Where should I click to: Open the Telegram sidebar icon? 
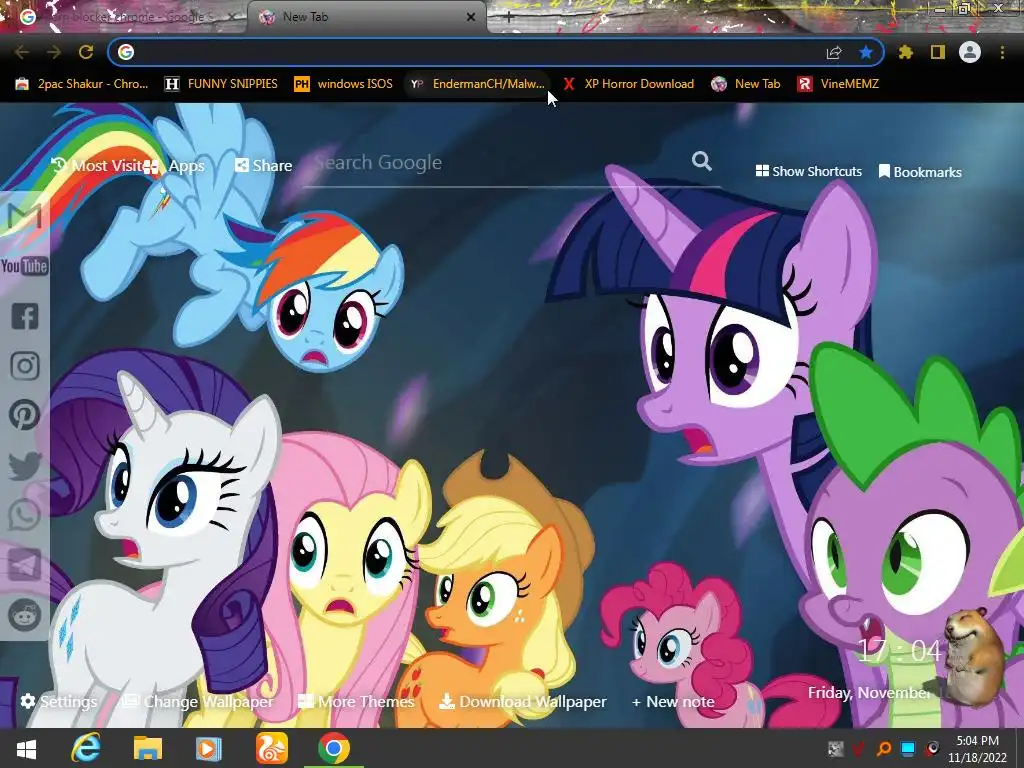click(25, 565)
